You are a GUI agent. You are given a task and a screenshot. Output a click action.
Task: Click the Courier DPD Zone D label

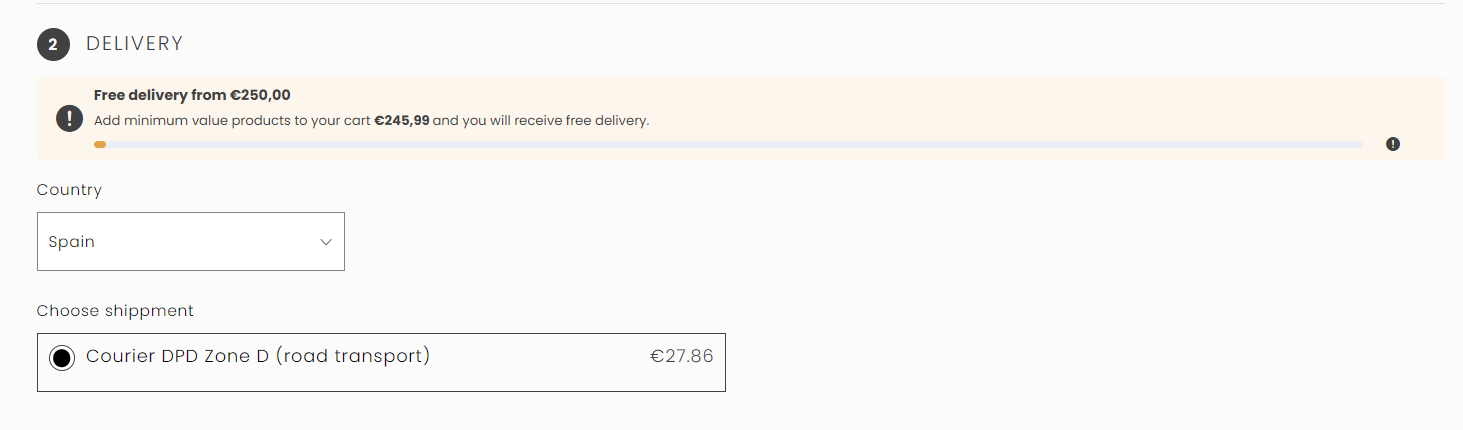tap(177, 356)
